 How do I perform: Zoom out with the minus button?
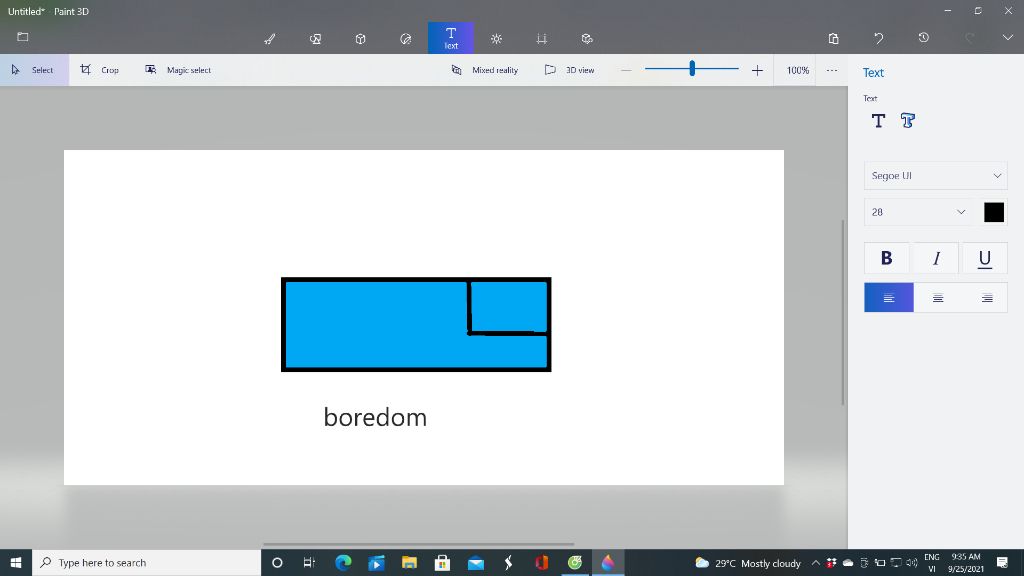(626, 70)
